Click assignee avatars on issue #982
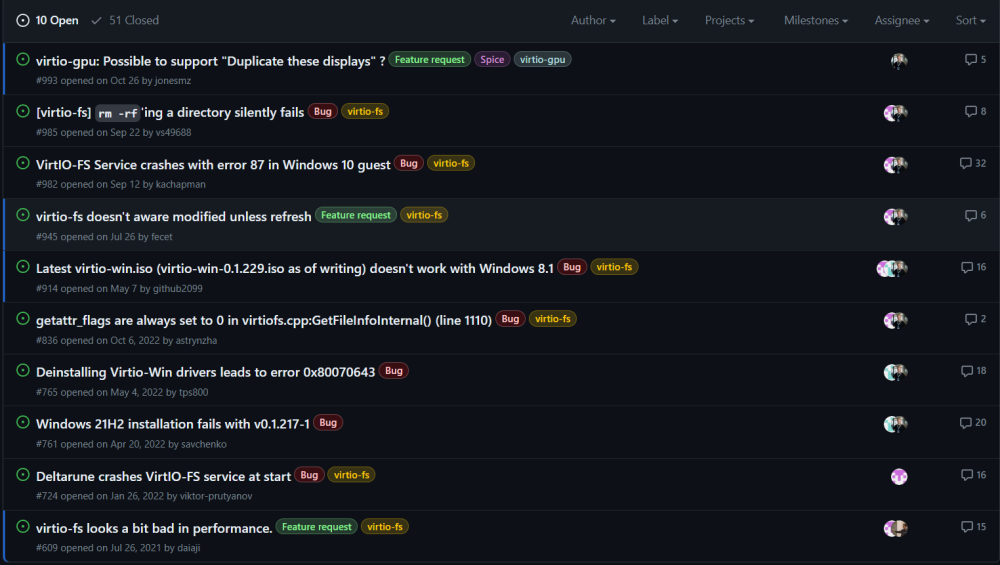This screenshot has height=565, width=1000. [x=895, y=165]
